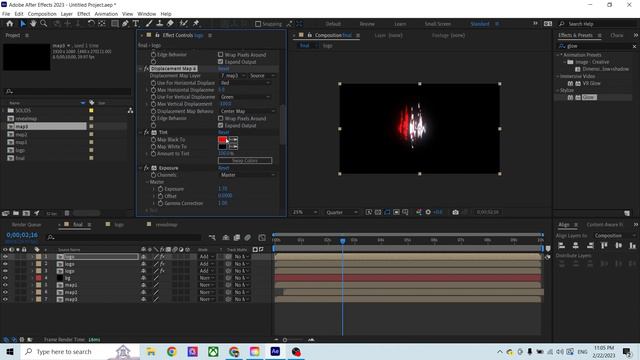Screen dimensions: 640x360
Task: Open the Composition menu
Action: (x=42, y=14)
